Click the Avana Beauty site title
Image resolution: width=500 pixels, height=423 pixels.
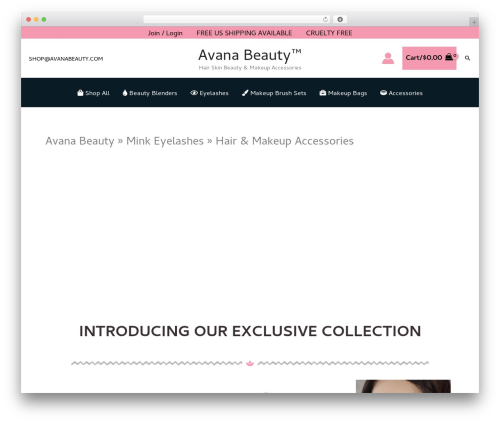pyautogui.click(x=250, y=55)
